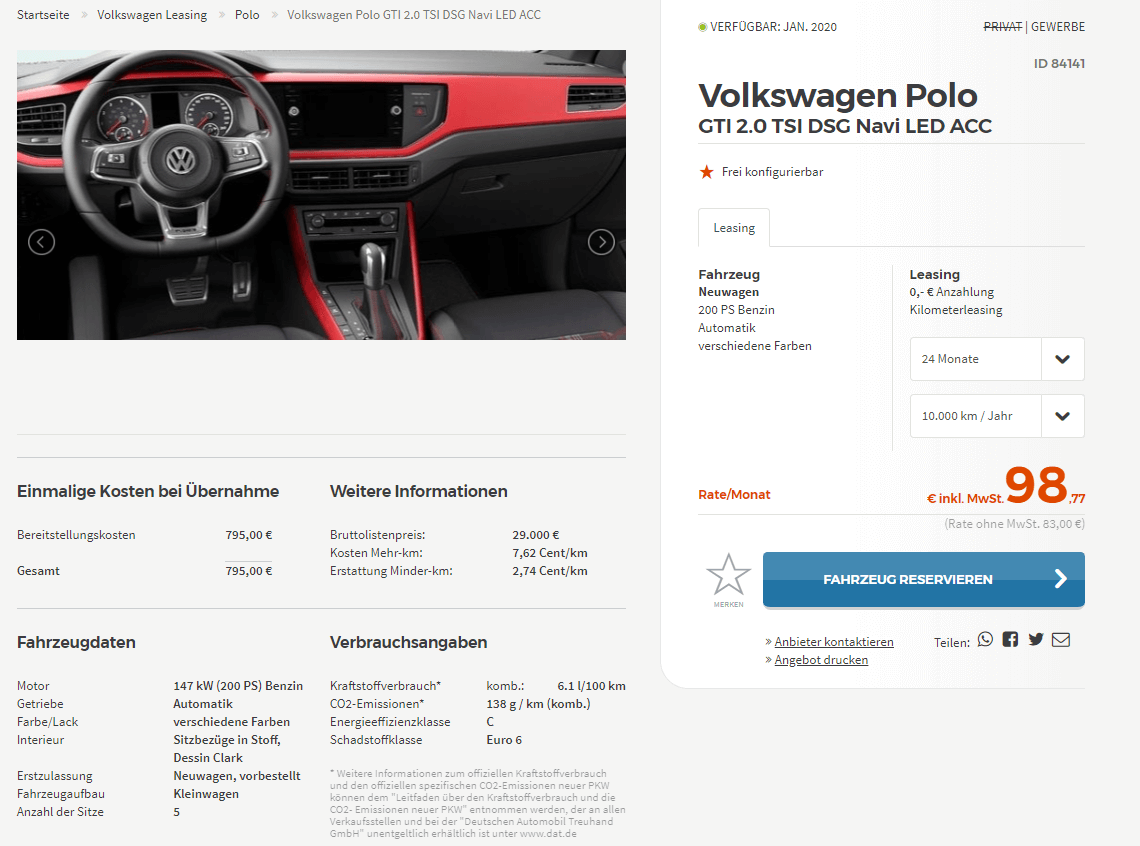The width and height of the screenshot is (1140, 846).
Task: Show the previous car image
Action: tap(41, 242)
